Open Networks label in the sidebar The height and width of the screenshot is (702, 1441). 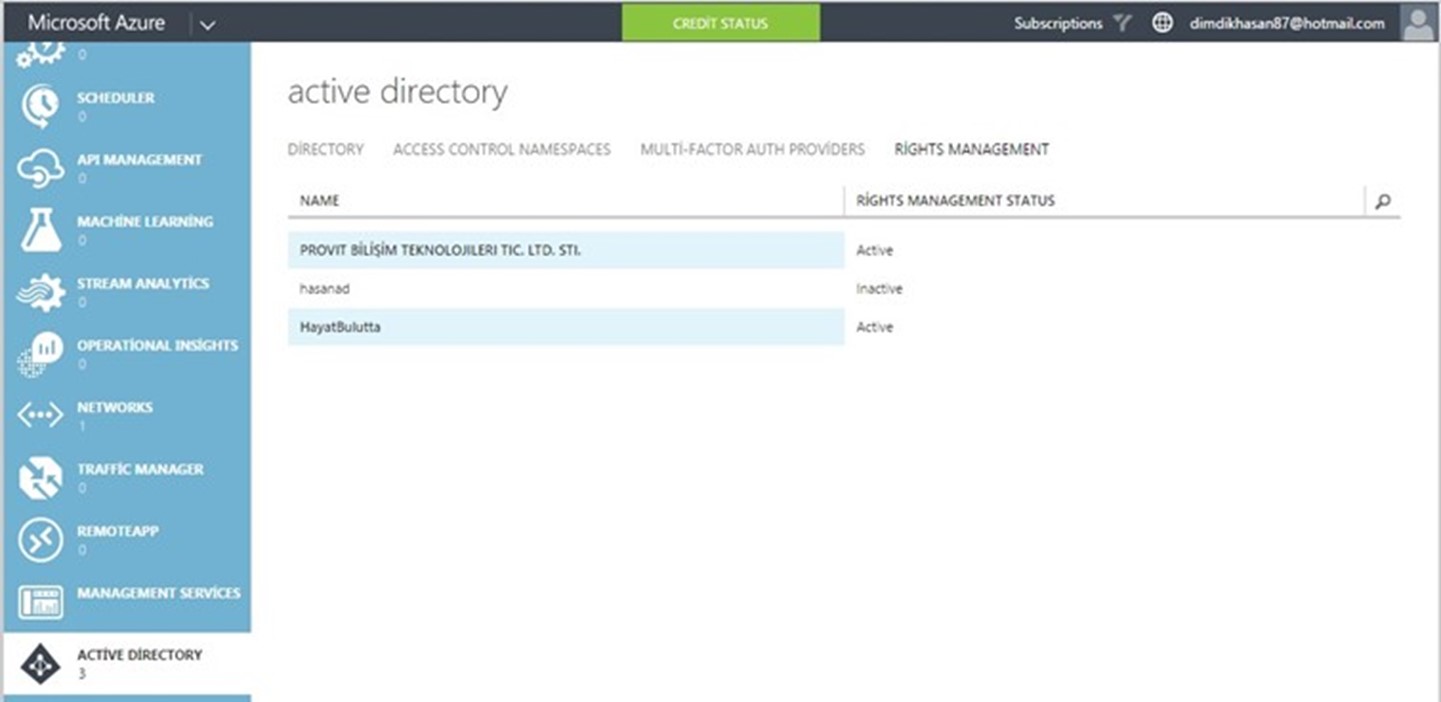click(115, 408)
